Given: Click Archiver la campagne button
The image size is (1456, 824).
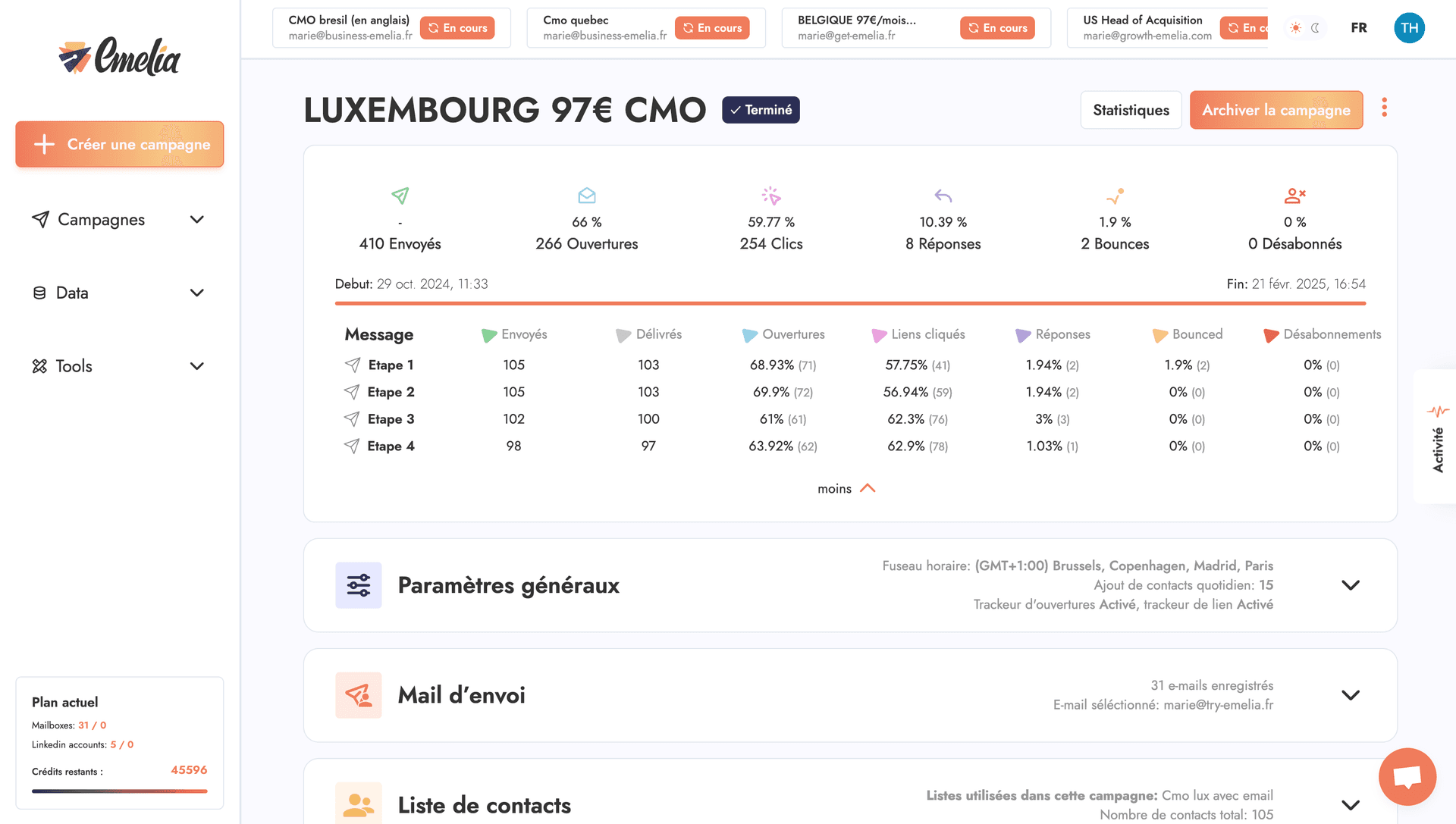Looking at the screenshot, I should [1276, 110].
